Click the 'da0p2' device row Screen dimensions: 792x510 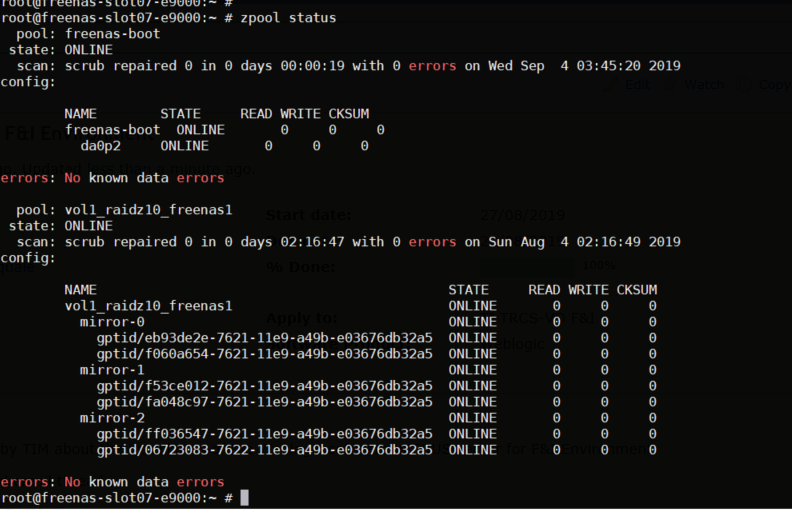(x=225, y=146)
